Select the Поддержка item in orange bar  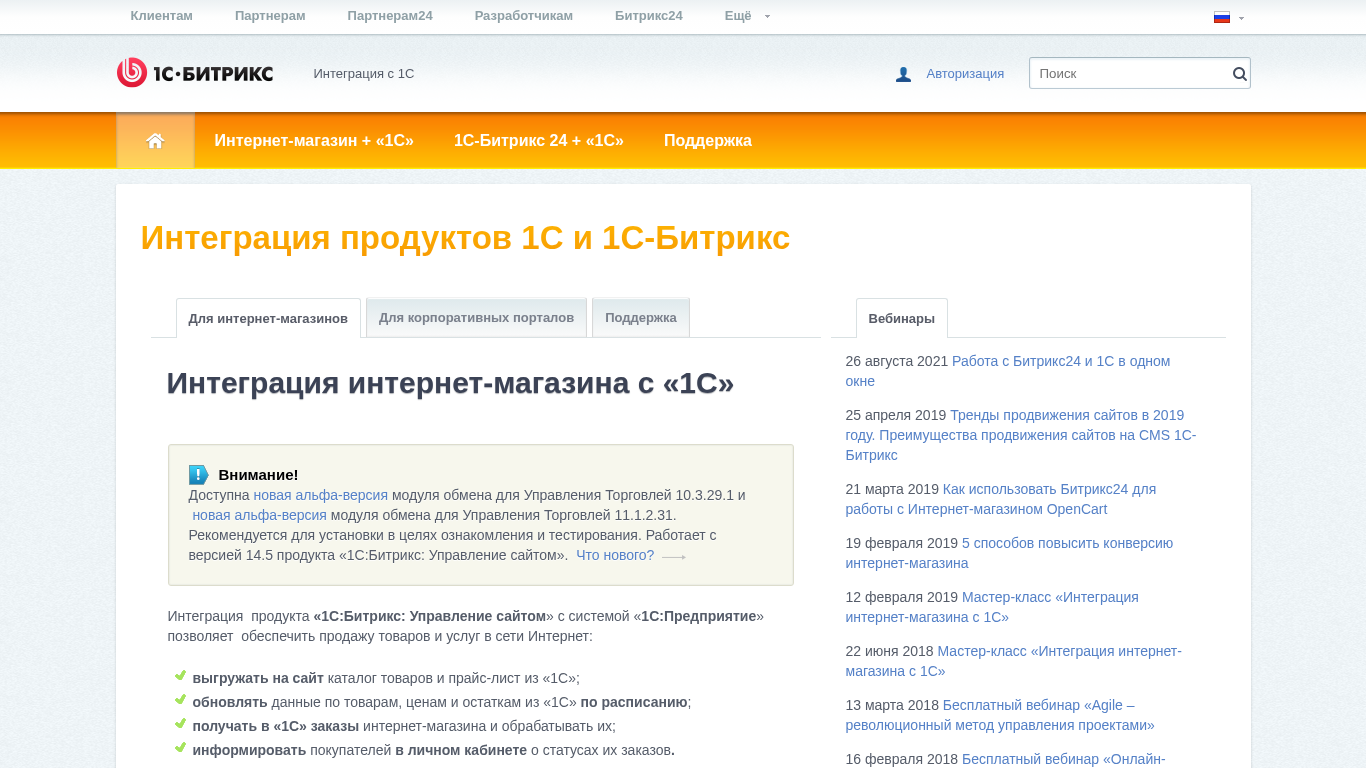click(x=707, y=141)
